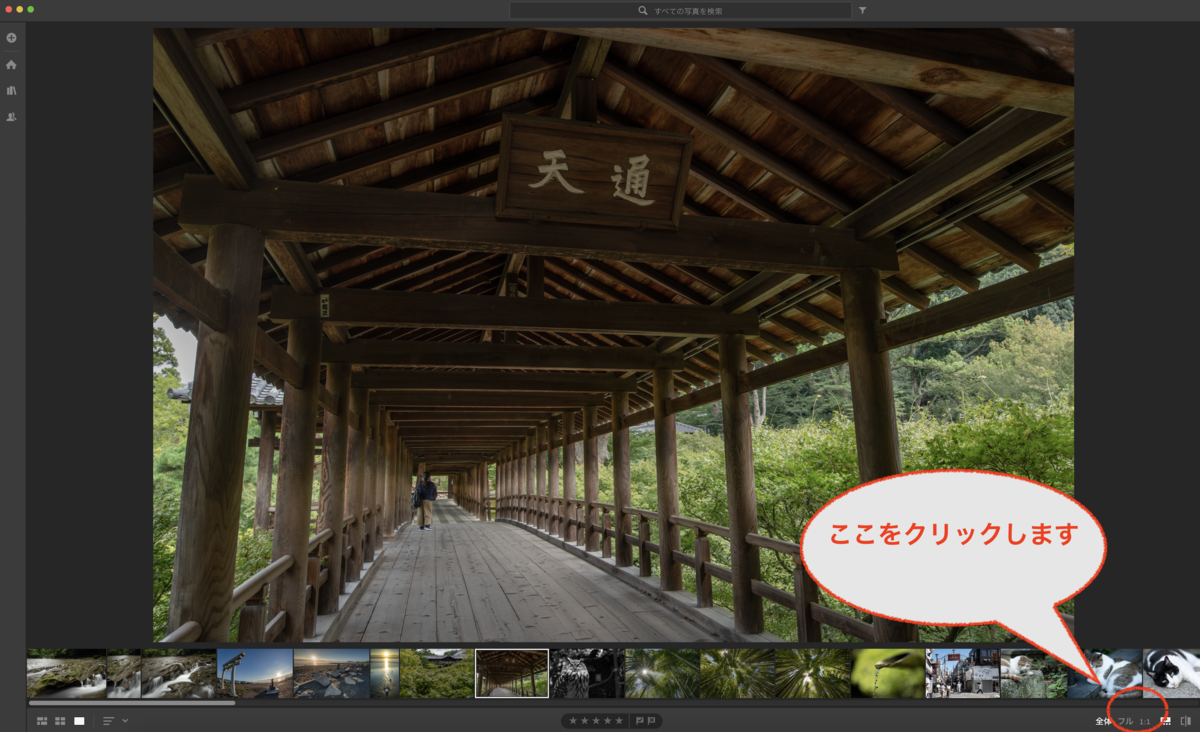Click the filmstrip display icon beside 1:1

coord(1166,721)
